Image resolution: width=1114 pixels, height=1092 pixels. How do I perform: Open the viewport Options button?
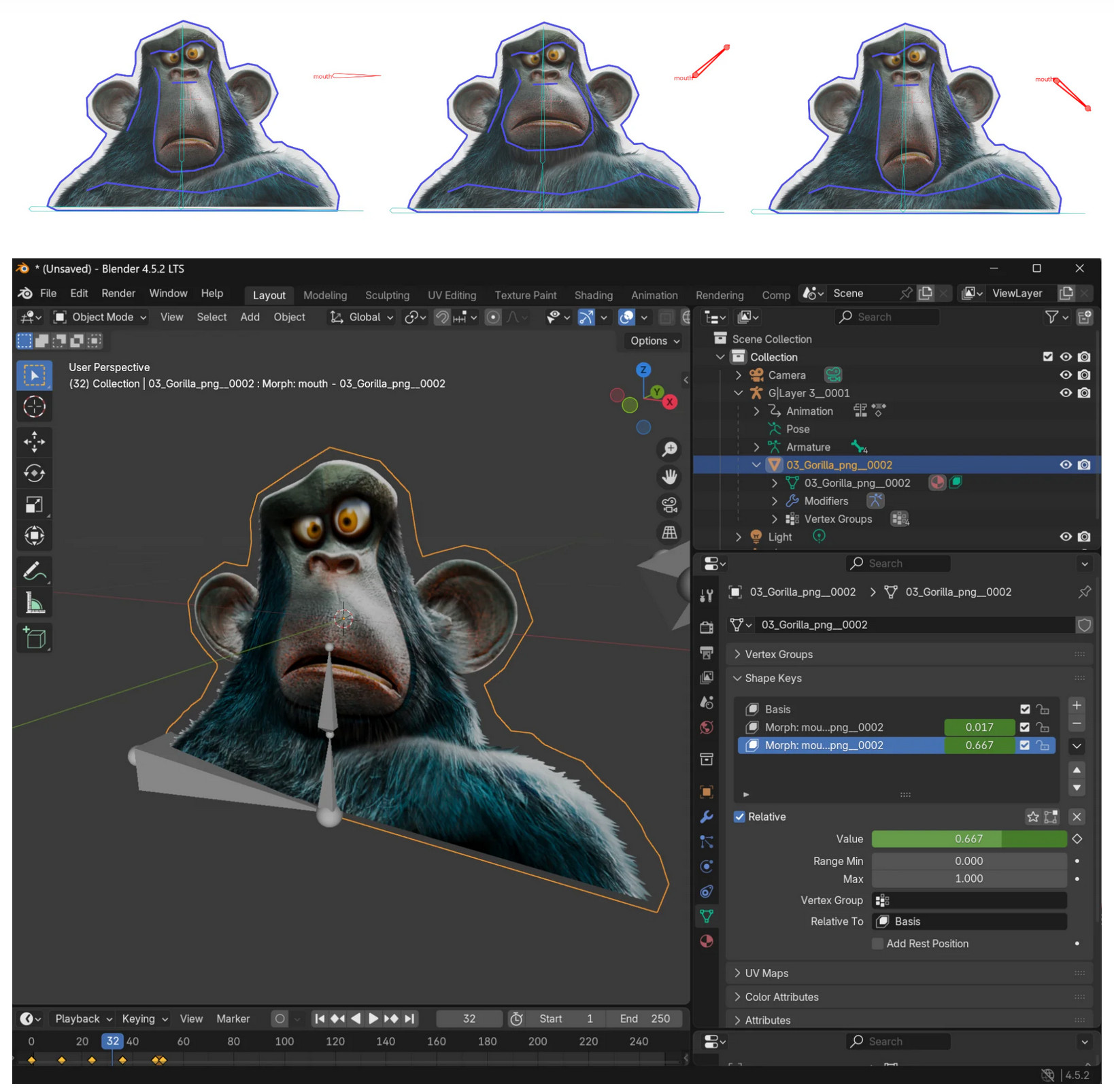point(654,341)
